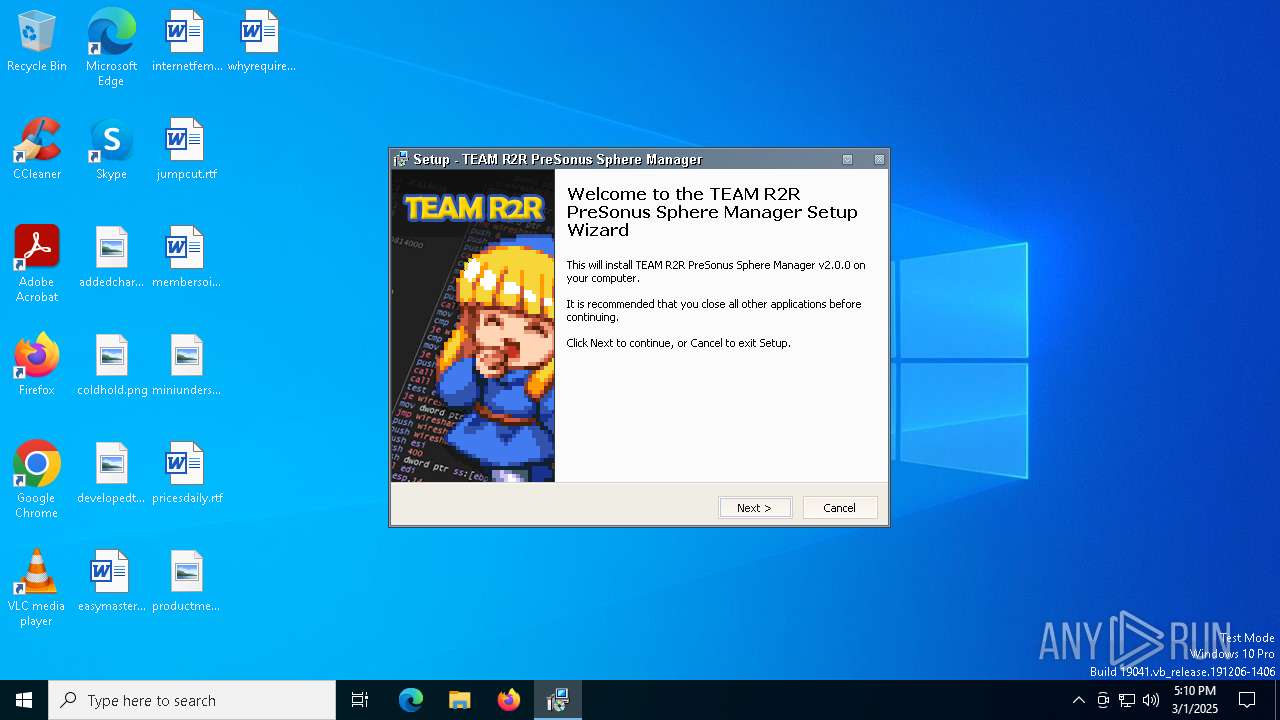Select the developedt image file icon
Viewport: 1280px width, 720px height.
tap(111, 474)
